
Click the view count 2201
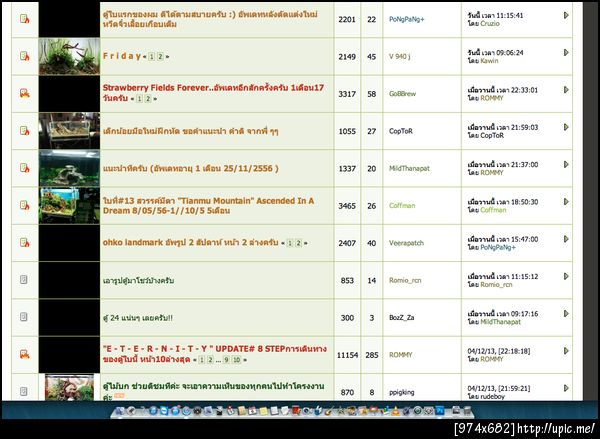click(x=347, y=19)
